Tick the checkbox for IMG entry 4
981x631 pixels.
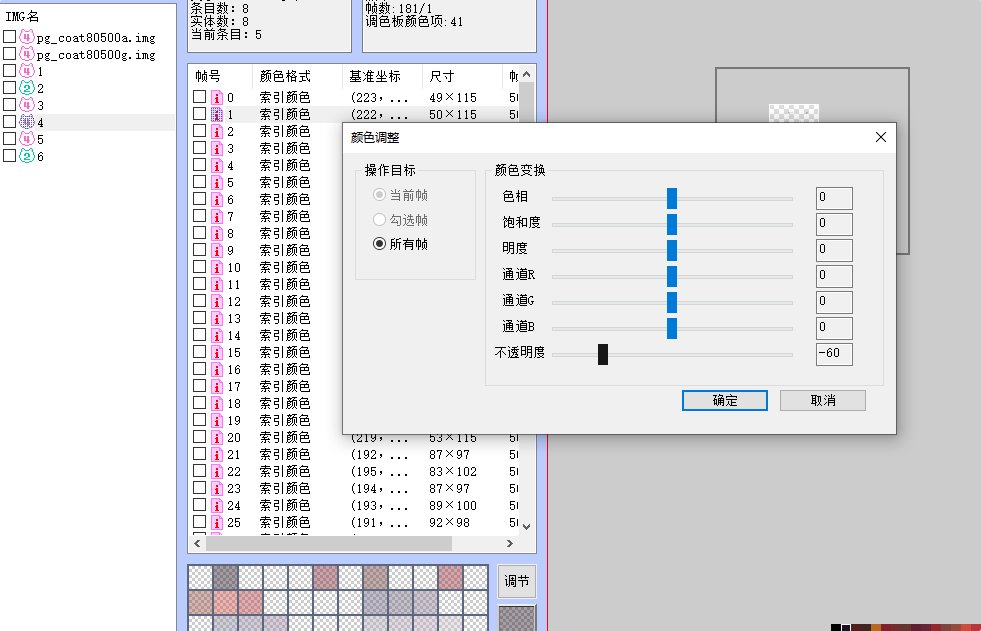point(9,121)
